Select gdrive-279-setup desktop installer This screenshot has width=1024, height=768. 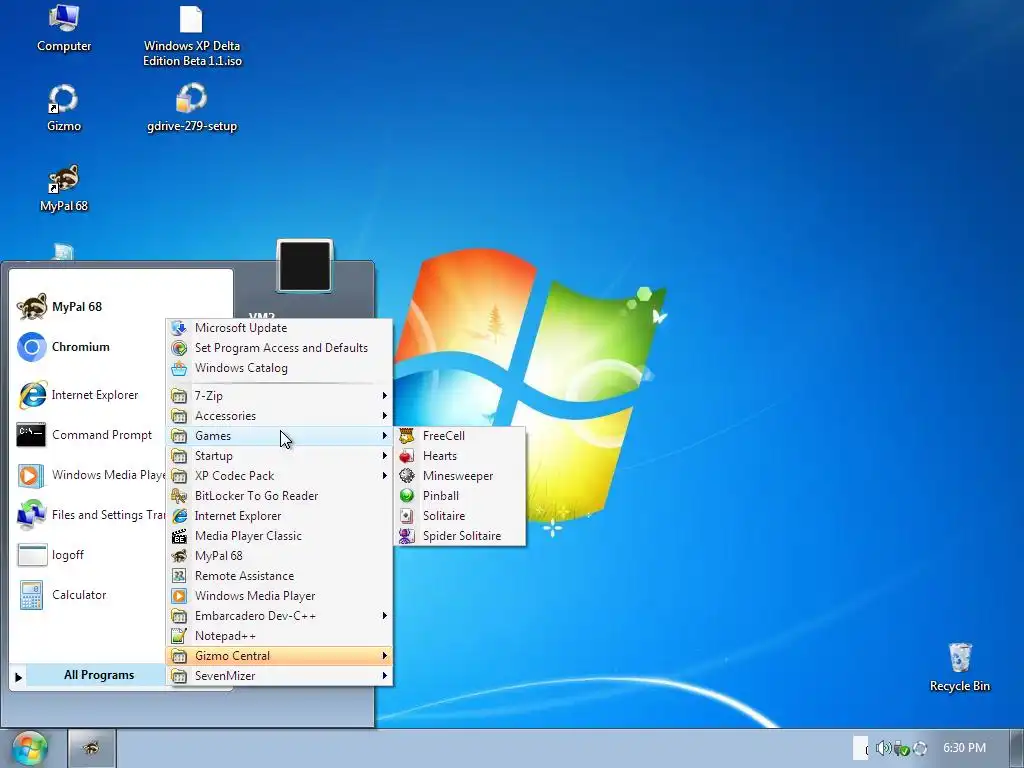[191, 108]
